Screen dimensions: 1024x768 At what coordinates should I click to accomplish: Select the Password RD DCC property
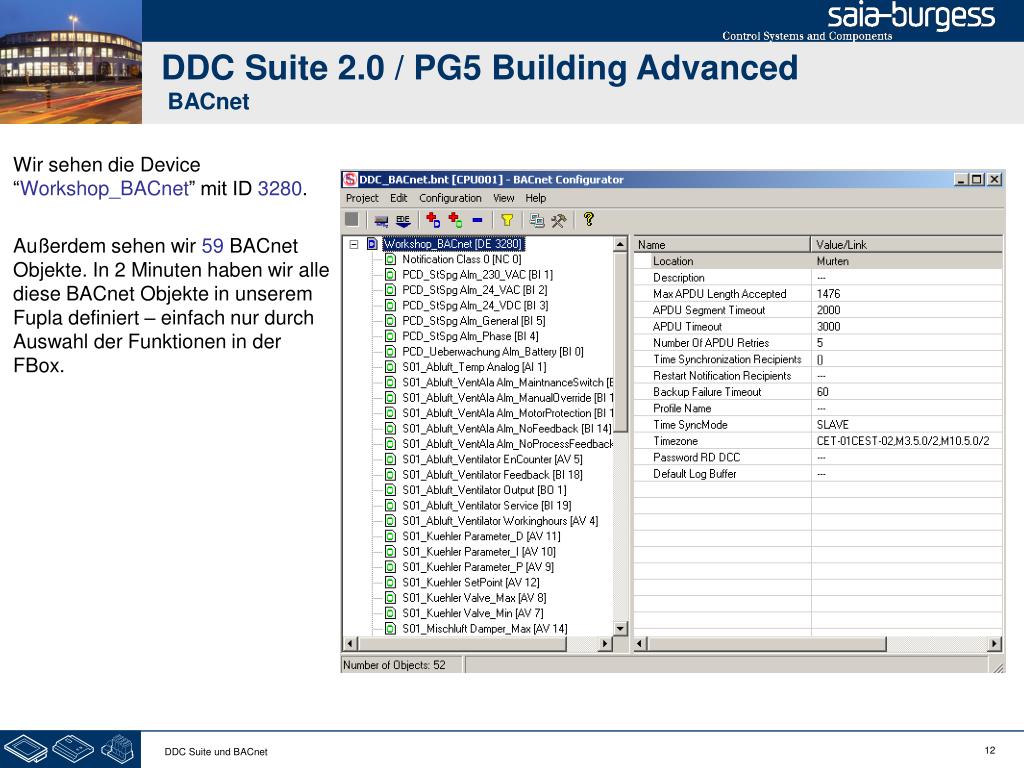pyautogui.click(x=696, y=457)
